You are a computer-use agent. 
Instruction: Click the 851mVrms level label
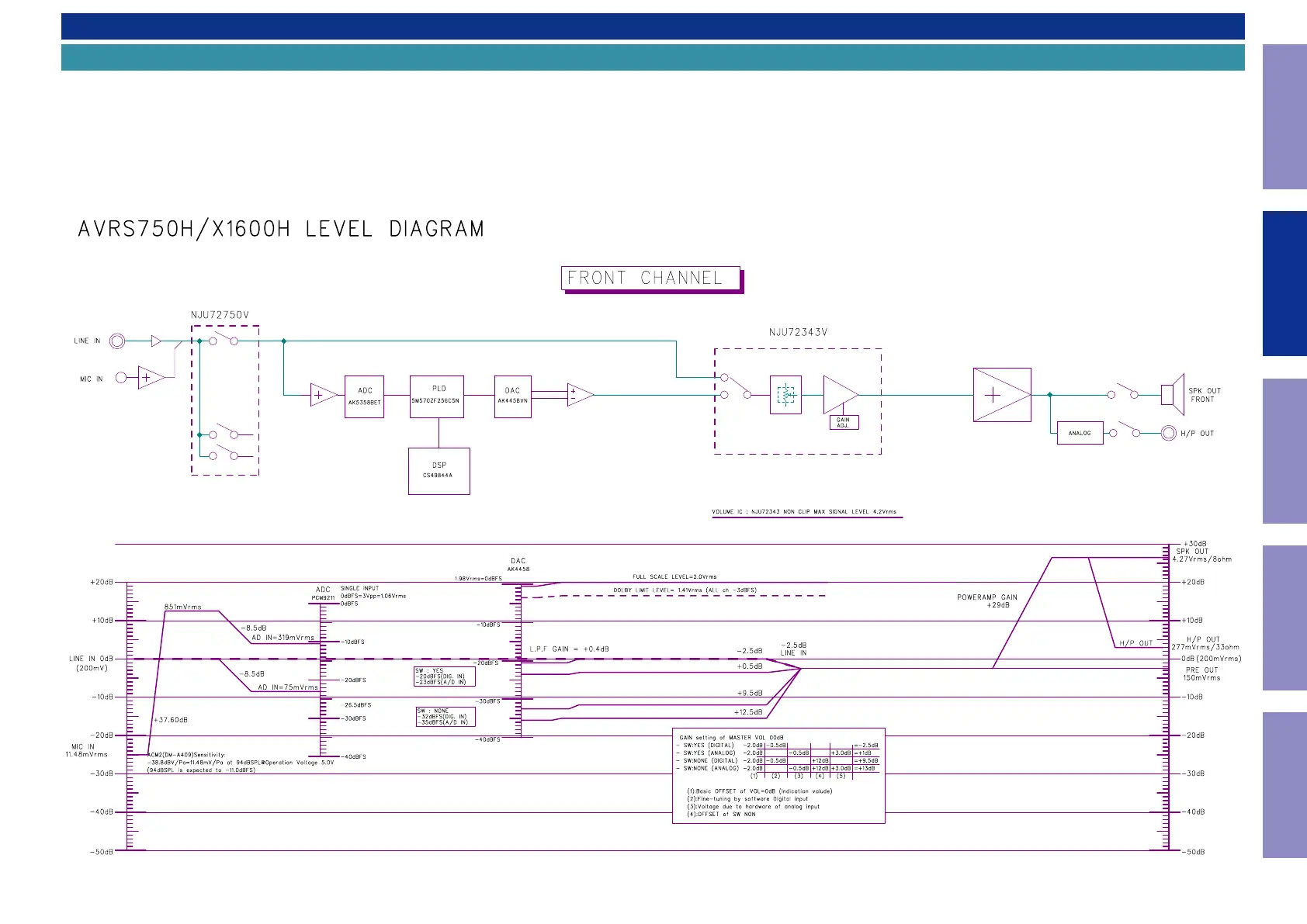point(182,607)
